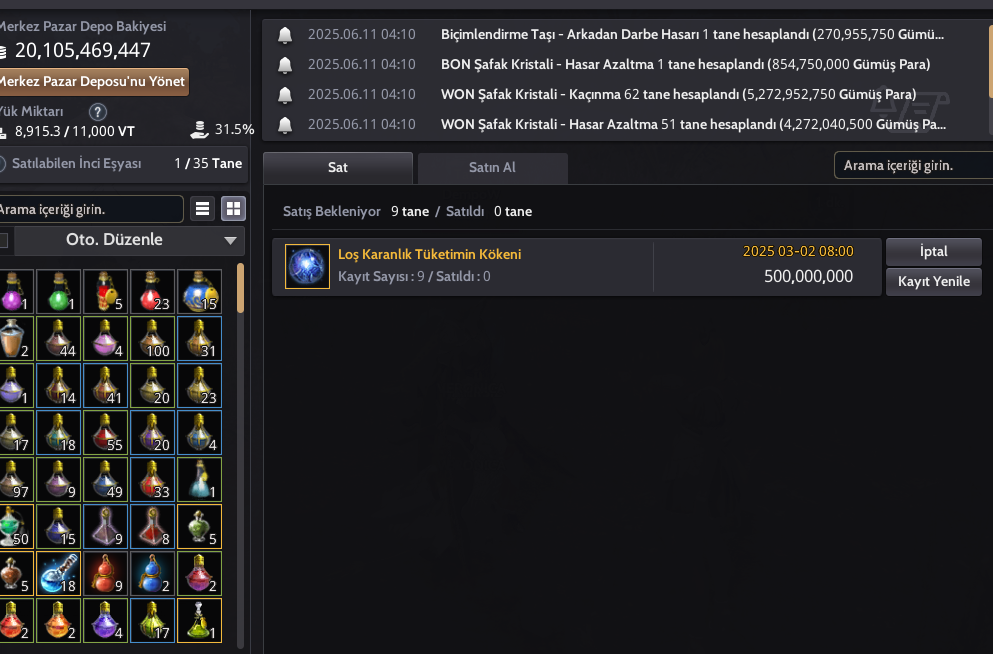Viewport: 993px width, 654px height.
Task: Switch inventory to list view icon
Action: pyautogui.click(x=203, y=209)
